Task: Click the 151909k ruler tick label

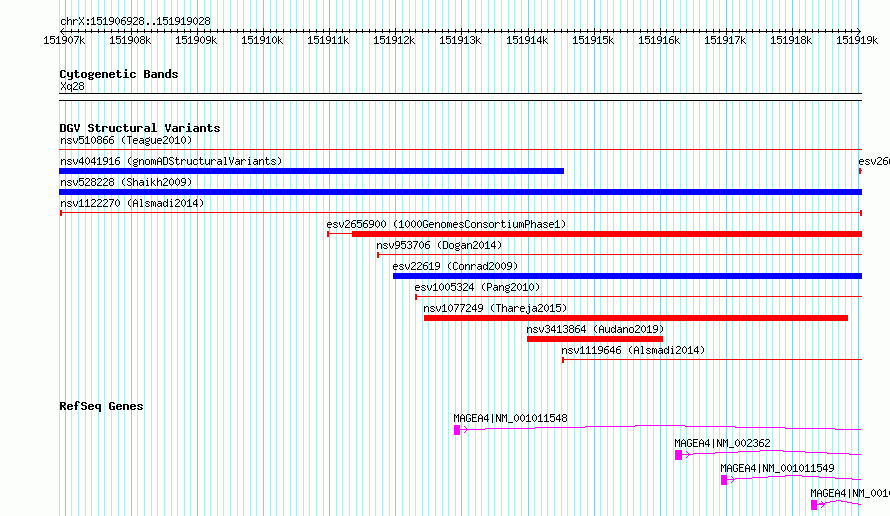Action: 196,40
